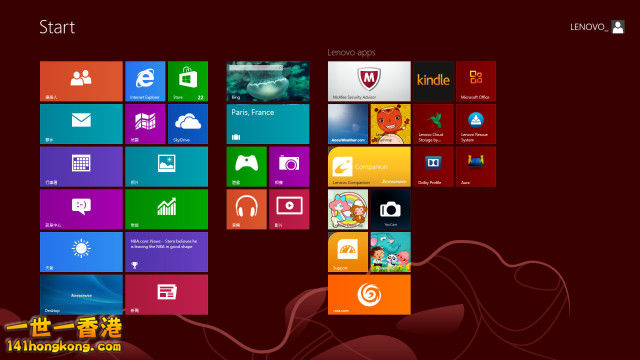Open the blue laptop icon tile

(x=476, y=167)
